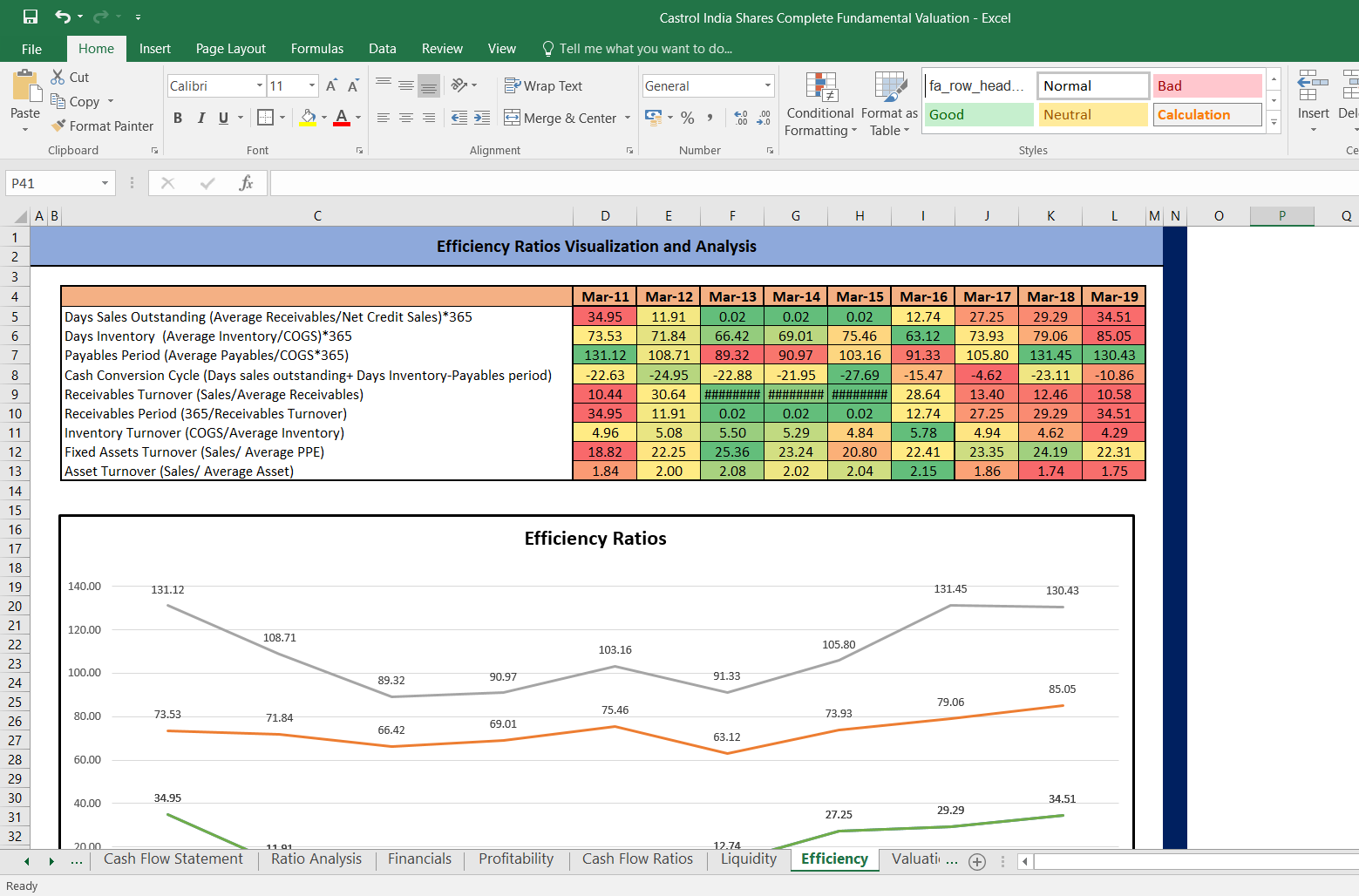Click the Format Painter brush
1359x896 pixels.
58,126
